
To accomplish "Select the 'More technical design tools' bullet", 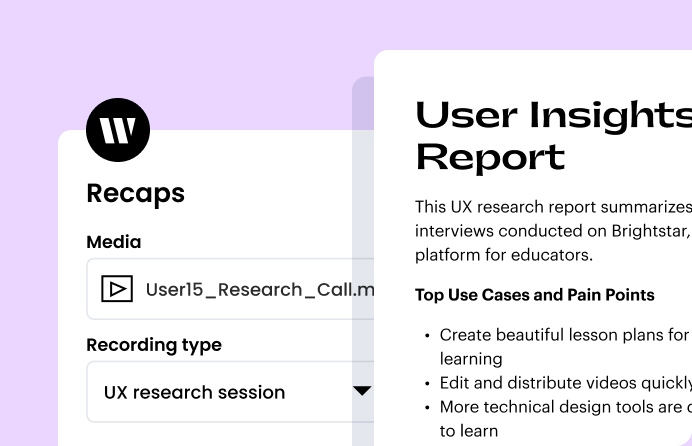I will click(x=558, y=419).
